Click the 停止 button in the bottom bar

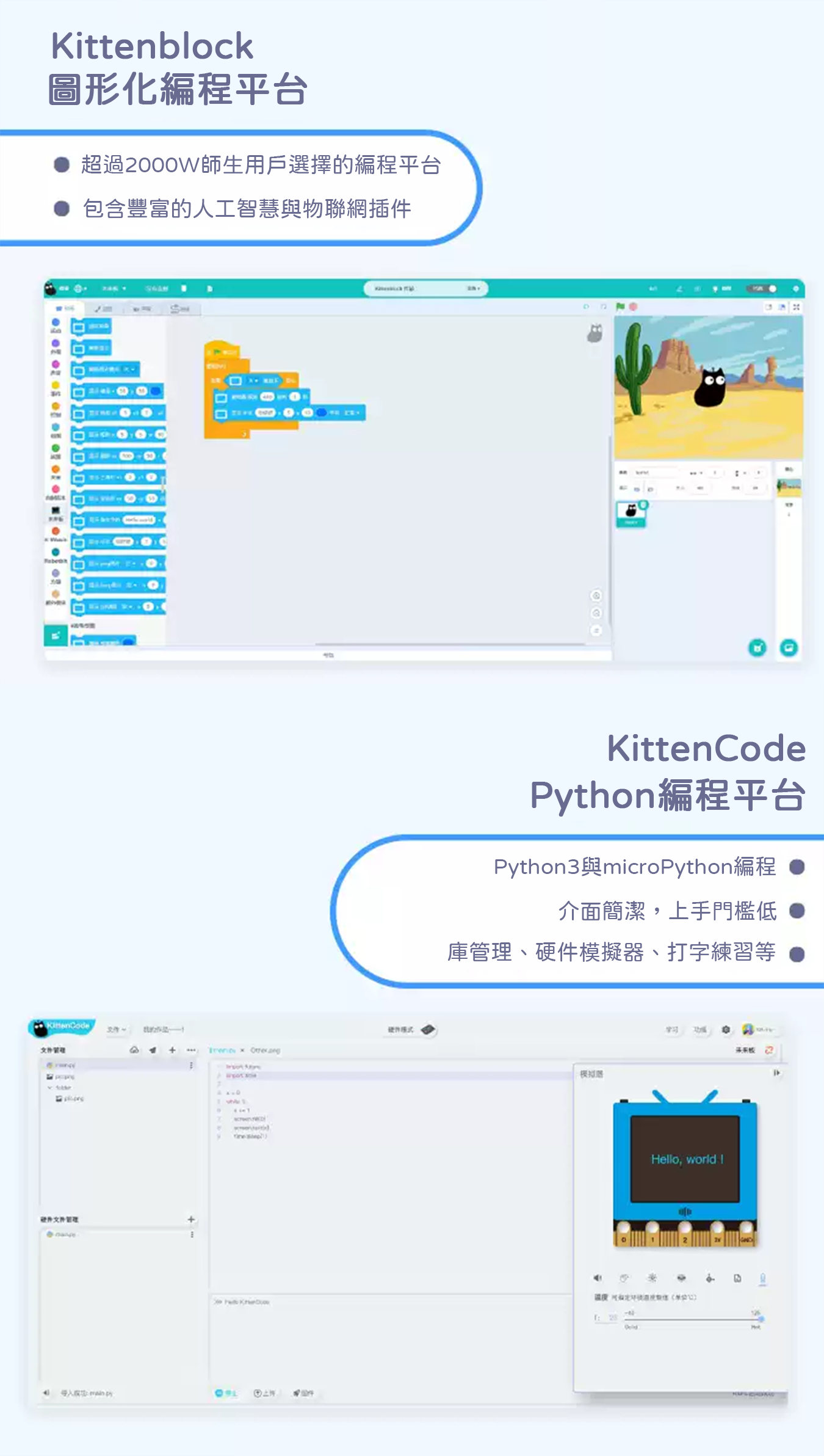(x=225, y=1393)
